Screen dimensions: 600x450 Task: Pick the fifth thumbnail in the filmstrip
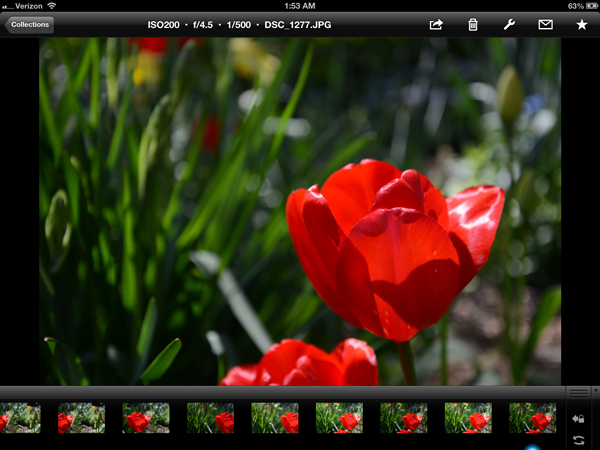point(275,418)
